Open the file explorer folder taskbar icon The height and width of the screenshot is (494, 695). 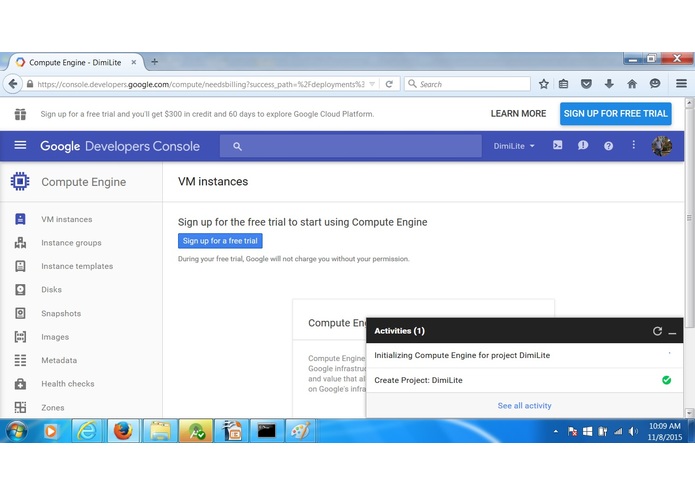tap(160, 431)
